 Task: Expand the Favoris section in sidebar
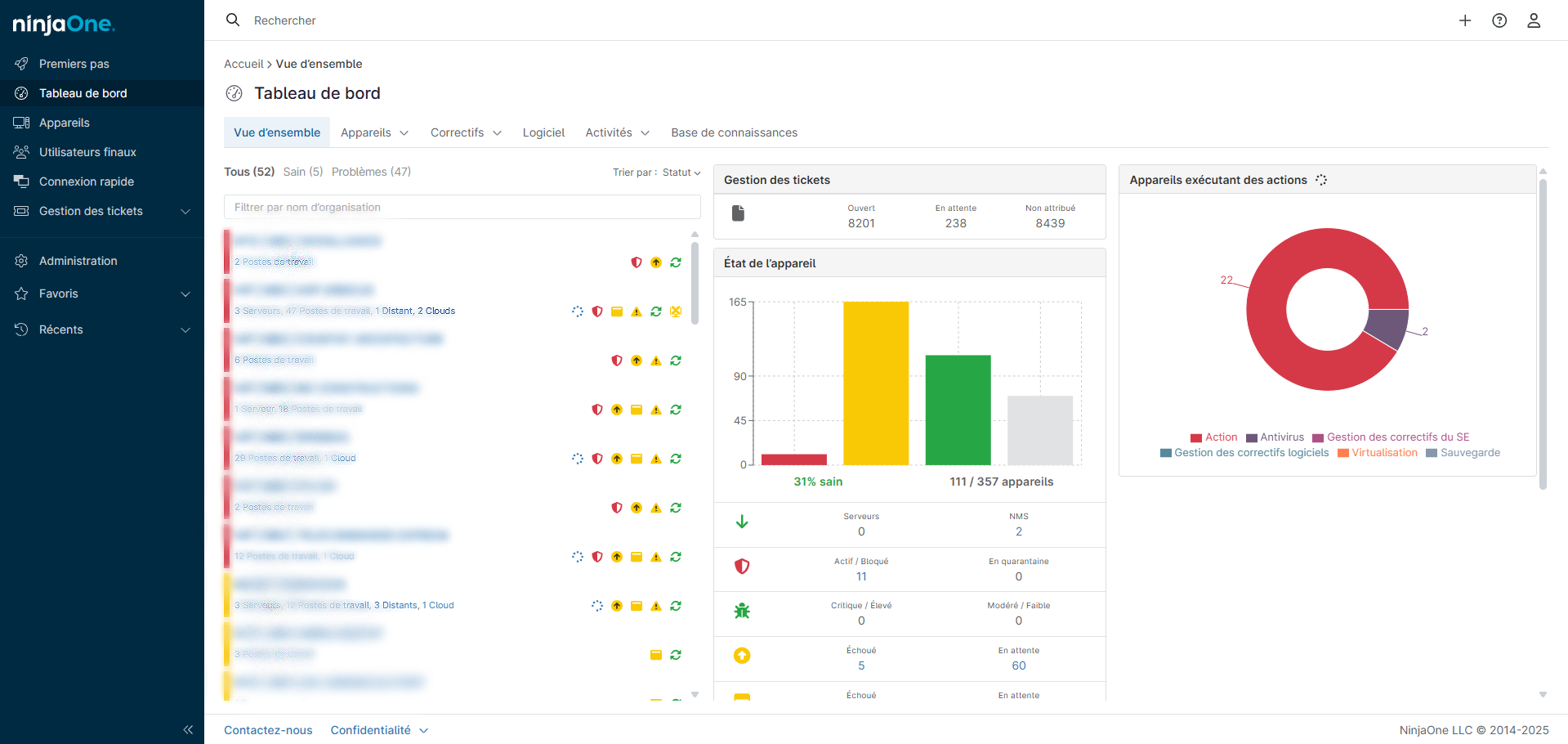pyautogui.click(x=185, y=294)
